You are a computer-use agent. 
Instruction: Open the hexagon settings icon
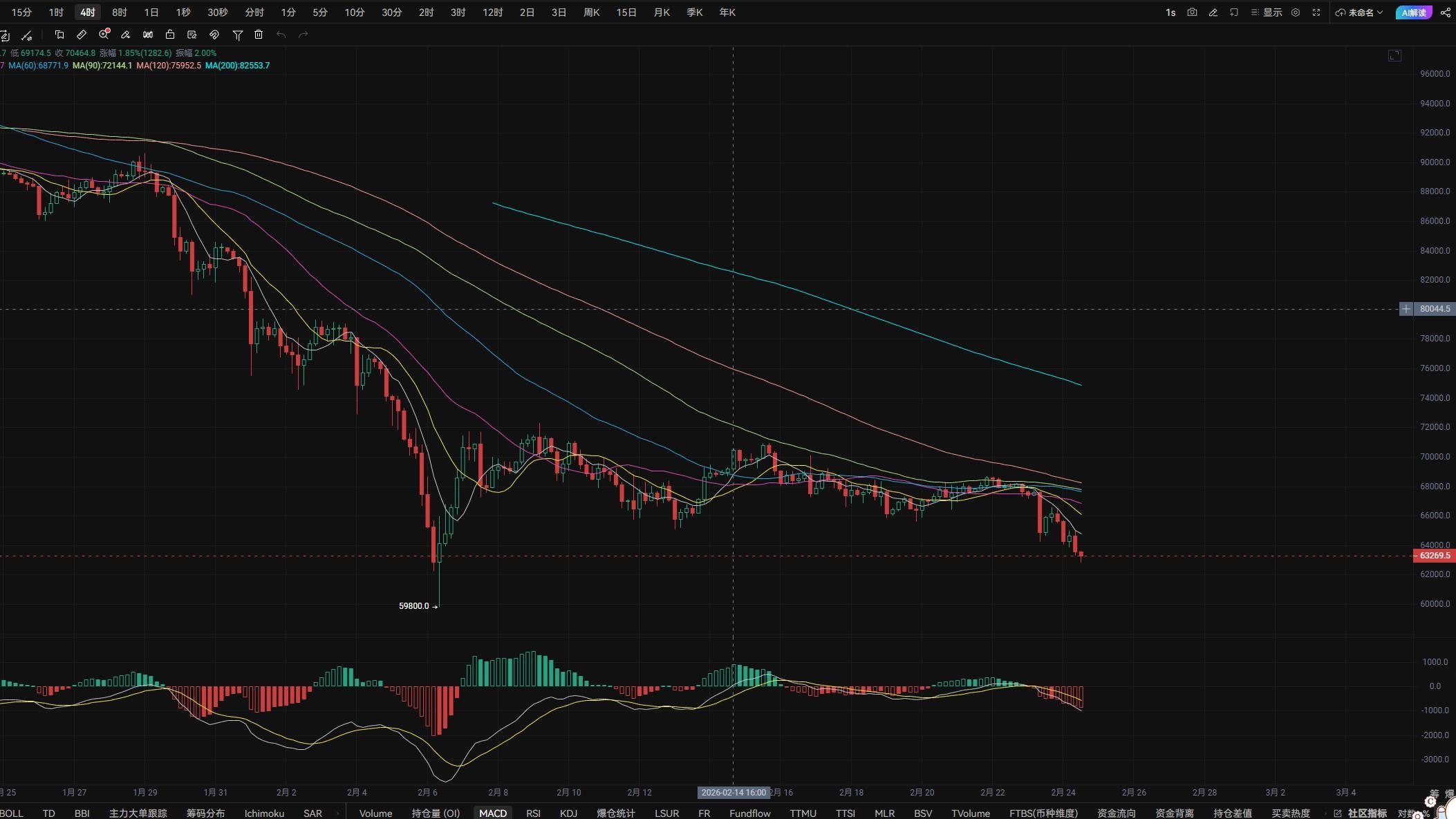(1296, 12)
